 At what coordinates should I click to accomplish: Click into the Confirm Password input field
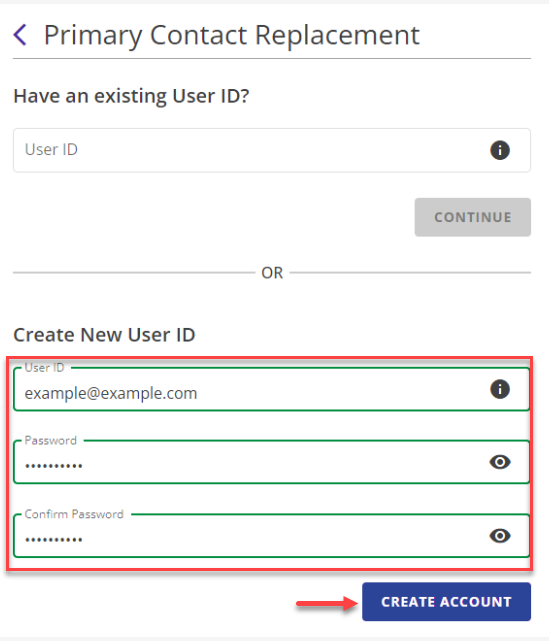pos(272,536)
